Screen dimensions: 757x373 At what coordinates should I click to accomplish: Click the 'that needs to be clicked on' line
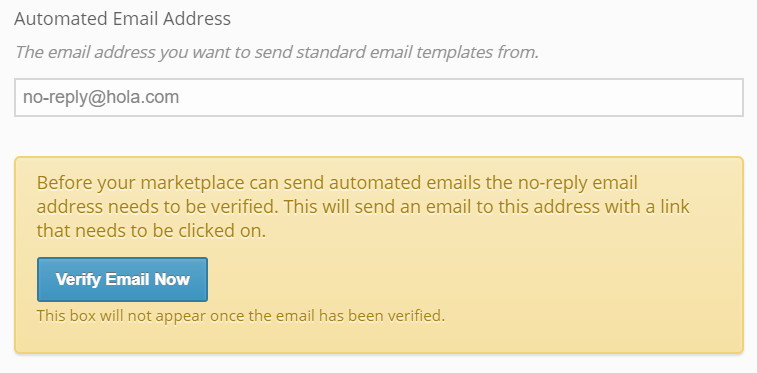click(151, 231)
